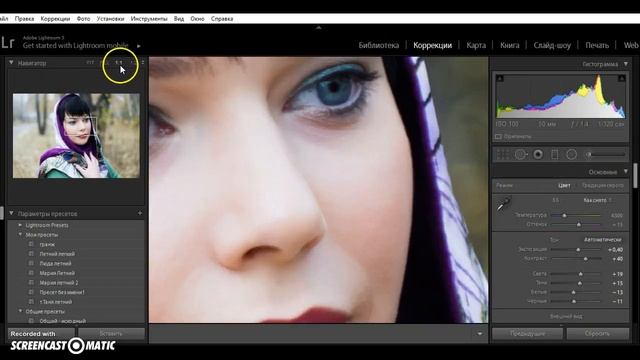Collapse the Навигатор panel
Image resolution: width=640 pixels, height=360 pixels.
pos(11,63)
